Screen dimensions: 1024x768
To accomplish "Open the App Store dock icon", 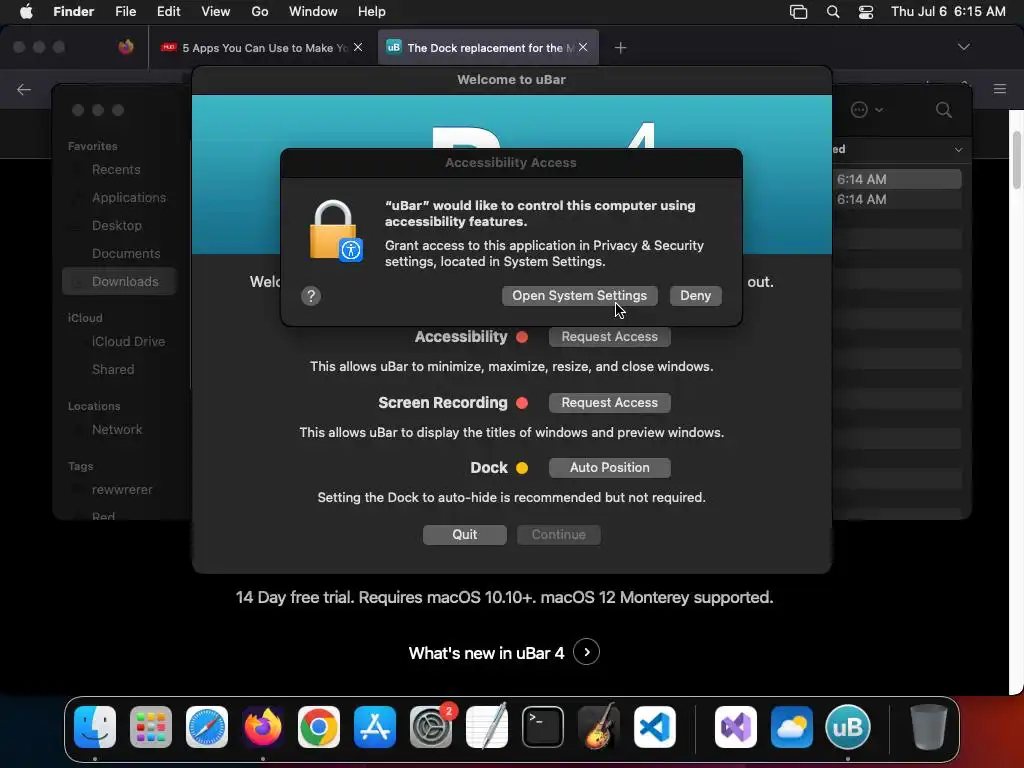I will [375, 727].
